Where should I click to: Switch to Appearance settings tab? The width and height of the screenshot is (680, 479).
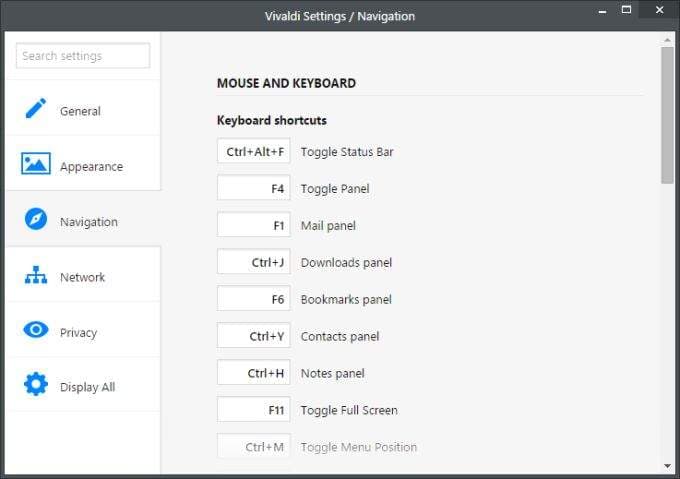tap(83, 163)
